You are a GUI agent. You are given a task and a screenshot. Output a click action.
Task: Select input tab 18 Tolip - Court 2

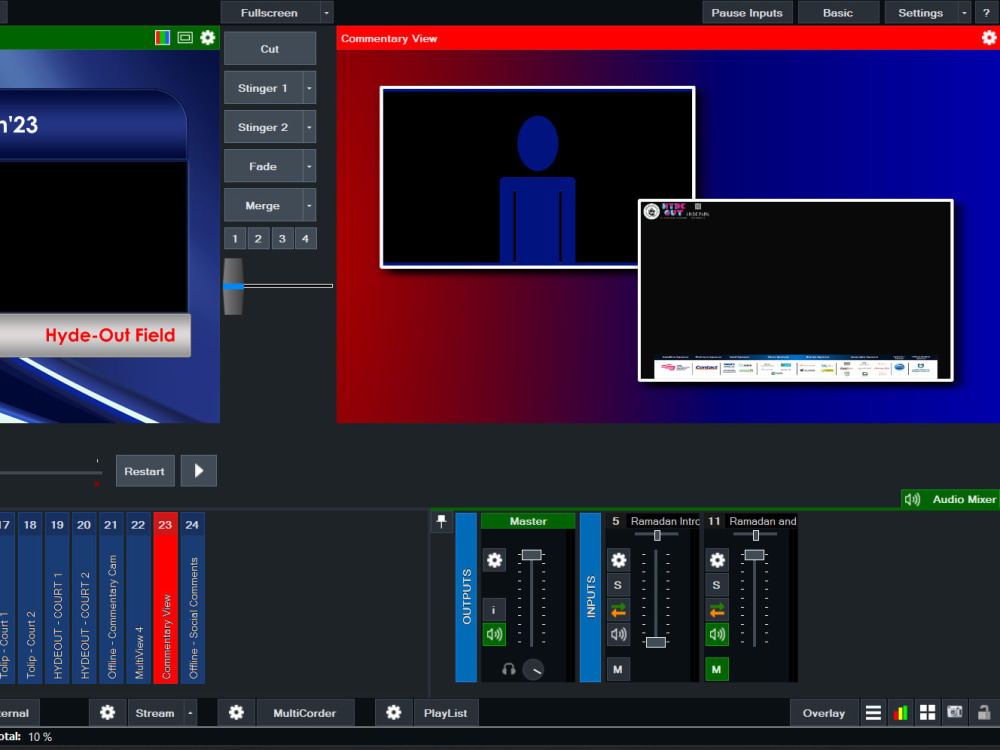[30, 598]
